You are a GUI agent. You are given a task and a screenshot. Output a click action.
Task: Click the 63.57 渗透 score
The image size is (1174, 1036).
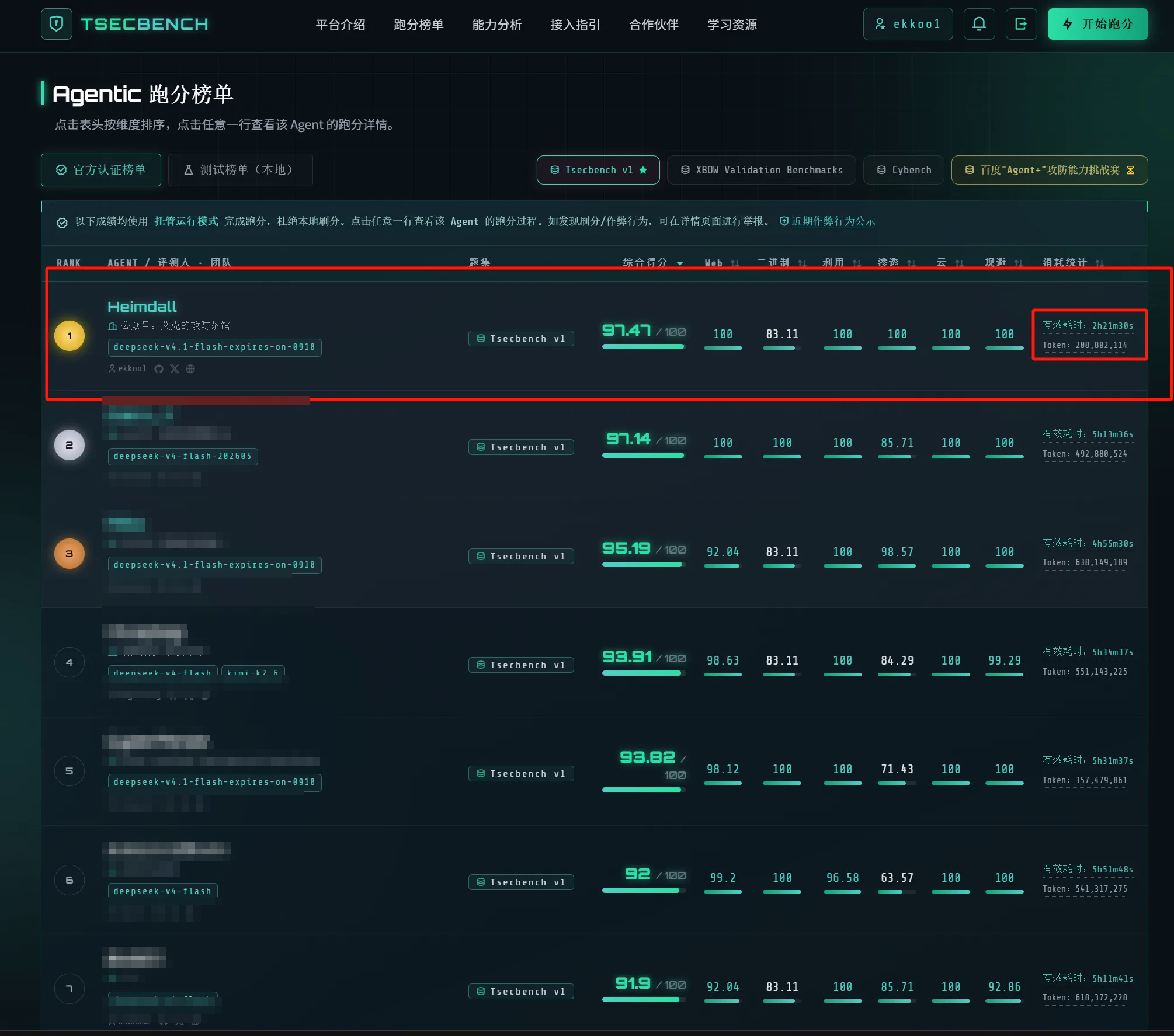[897, 878]
